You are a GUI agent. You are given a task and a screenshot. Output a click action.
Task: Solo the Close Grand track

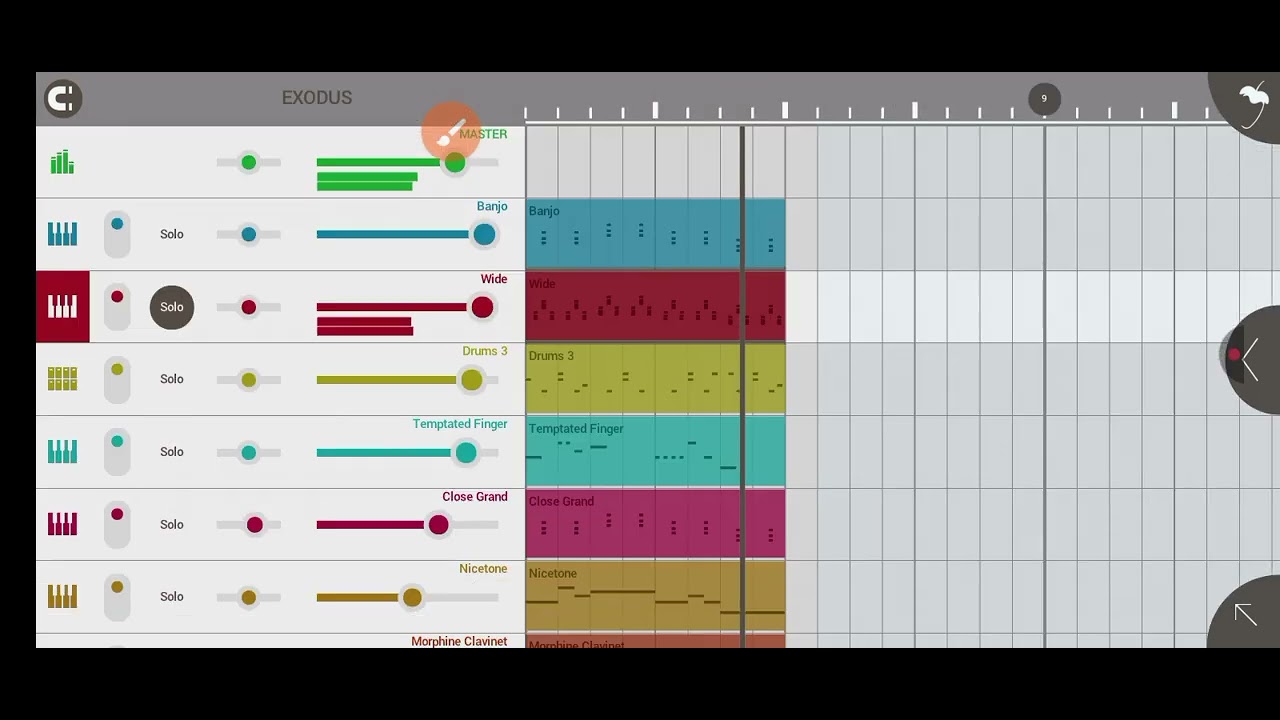[x=172, y=524]
